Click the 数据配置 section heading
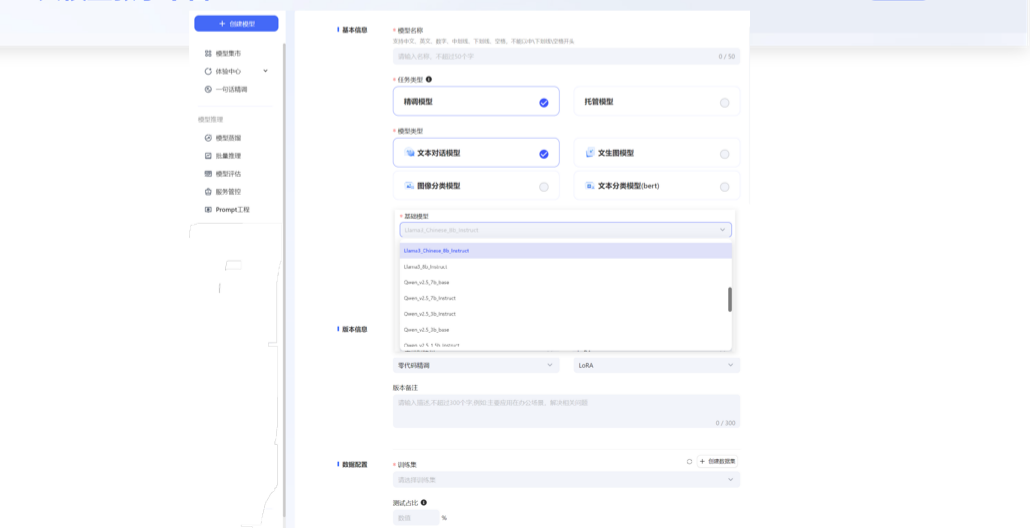 click(x=353, y=464)
